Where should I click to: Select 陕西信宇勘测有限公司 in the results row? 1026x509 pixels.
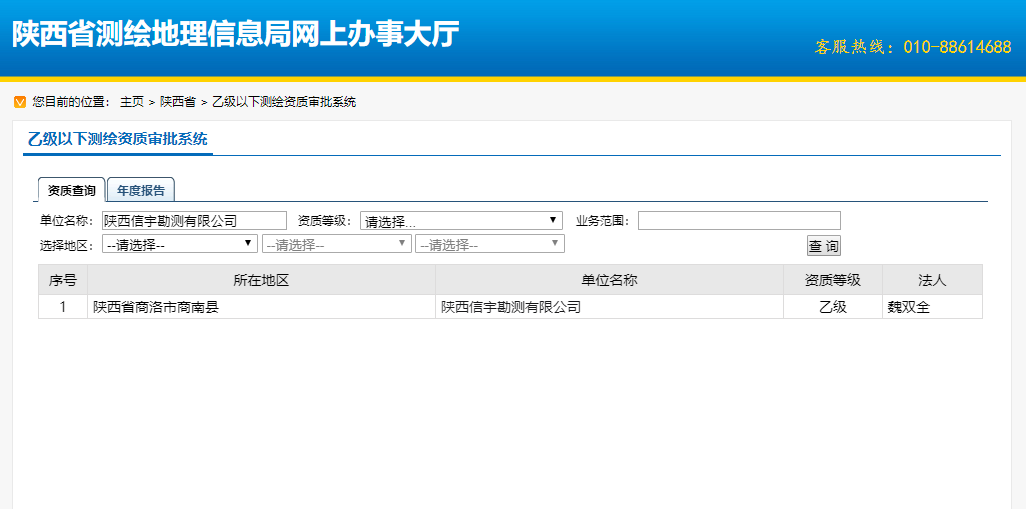click(x=511, y=307)
